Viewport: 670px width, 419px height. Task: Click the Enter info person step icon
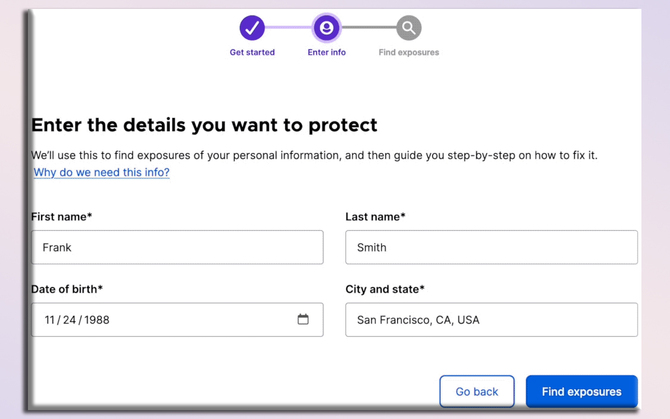326,28
